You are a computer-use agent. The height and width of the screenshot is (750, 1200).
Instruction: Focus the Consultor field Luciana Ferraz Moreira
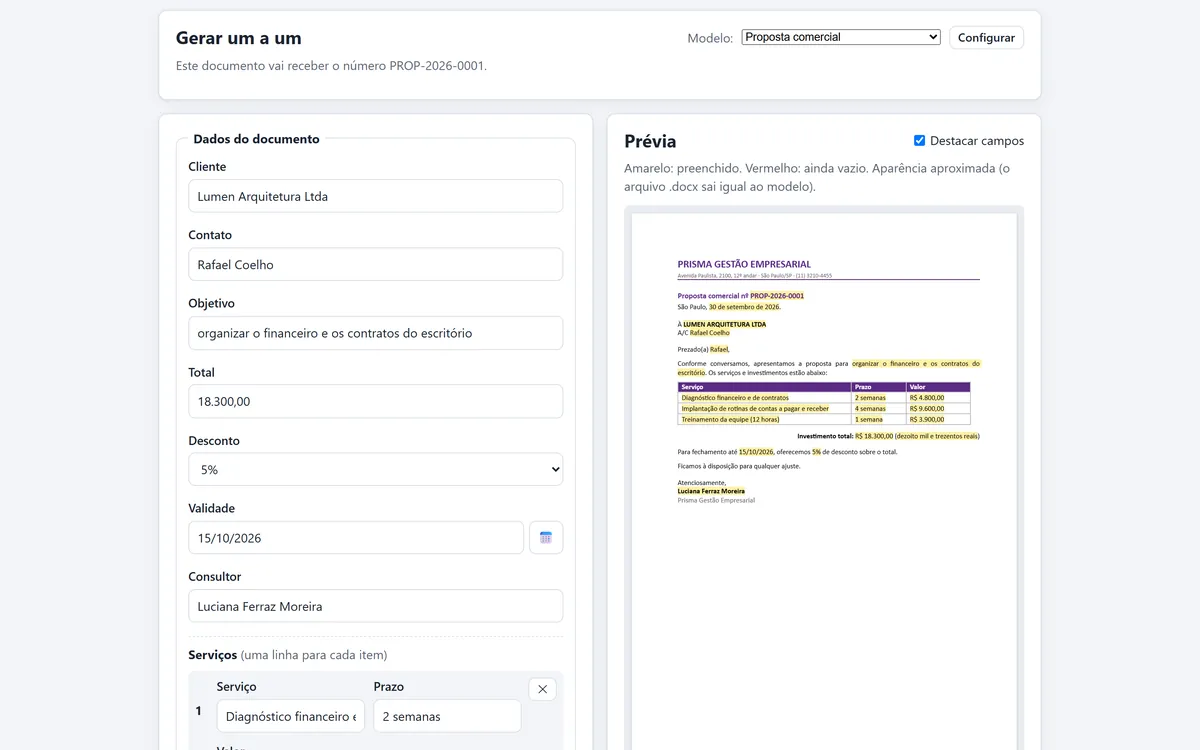(x=376, y=606)
